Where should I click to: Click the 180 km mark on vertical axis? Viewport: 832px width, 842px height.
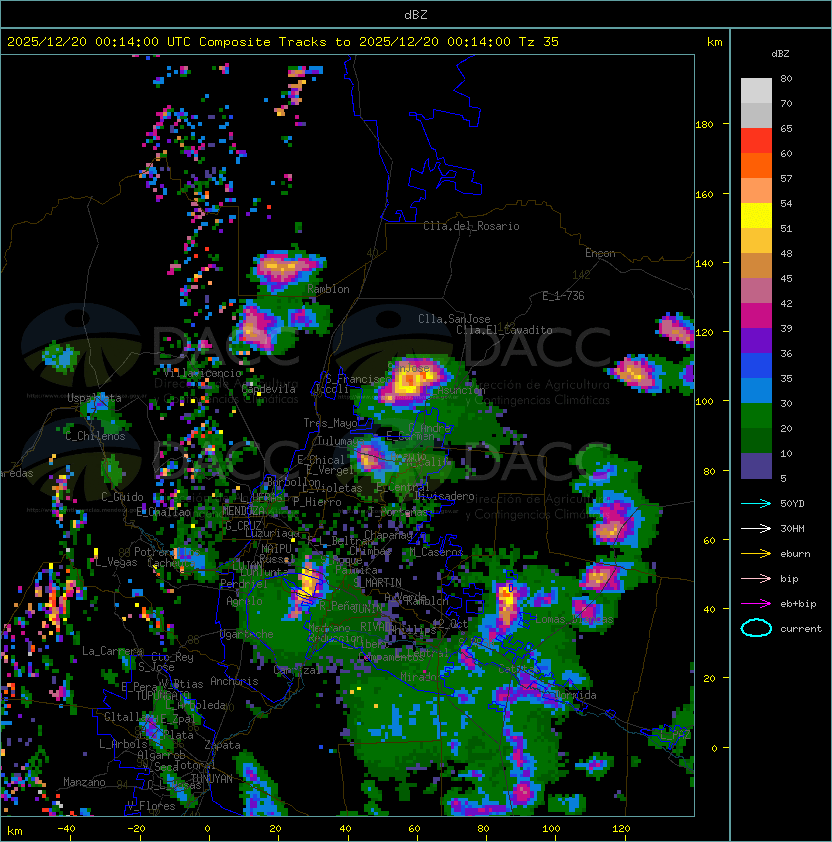click(x=704, y=125)
